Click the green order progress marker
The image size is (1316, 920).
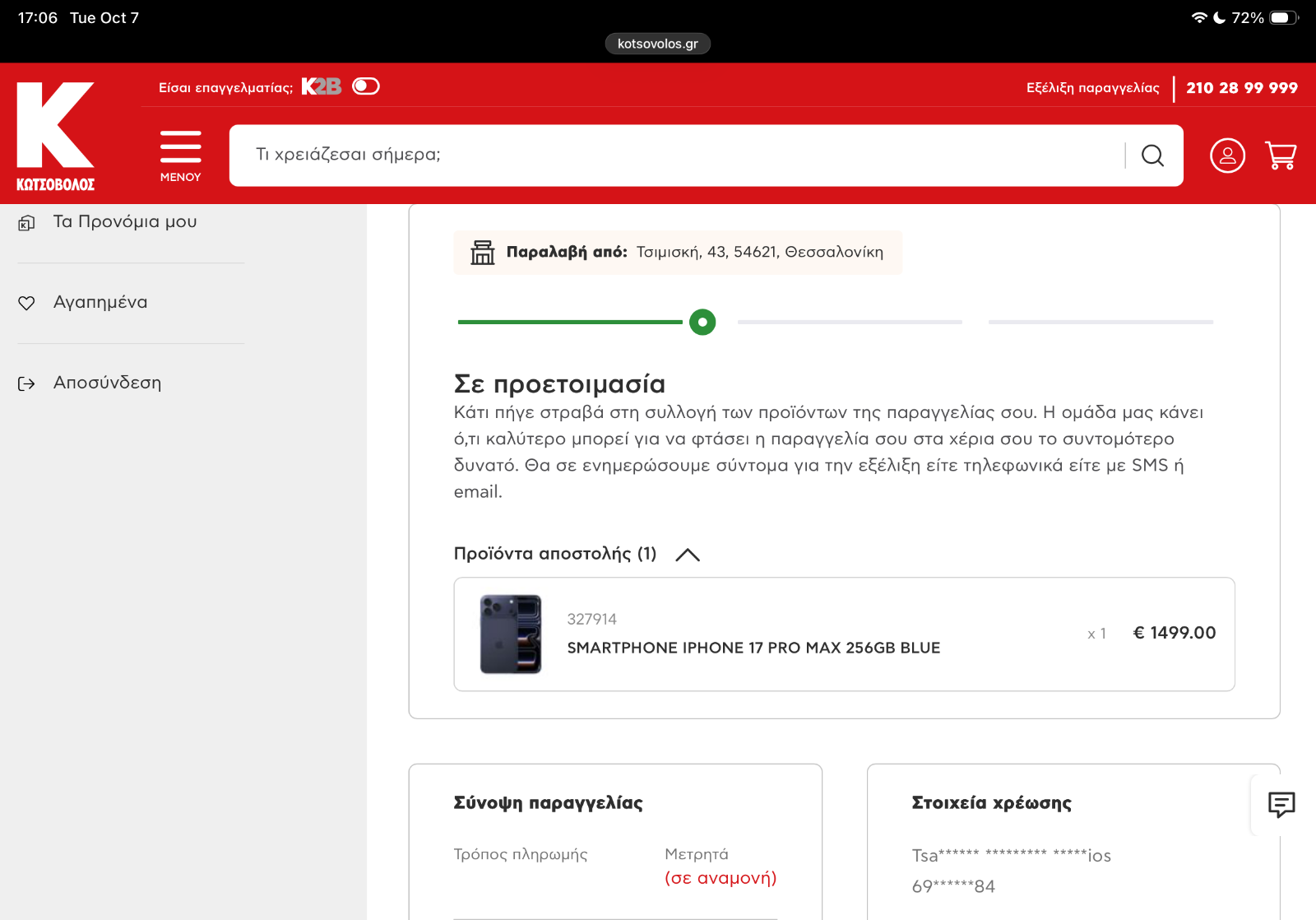[702, 322]
